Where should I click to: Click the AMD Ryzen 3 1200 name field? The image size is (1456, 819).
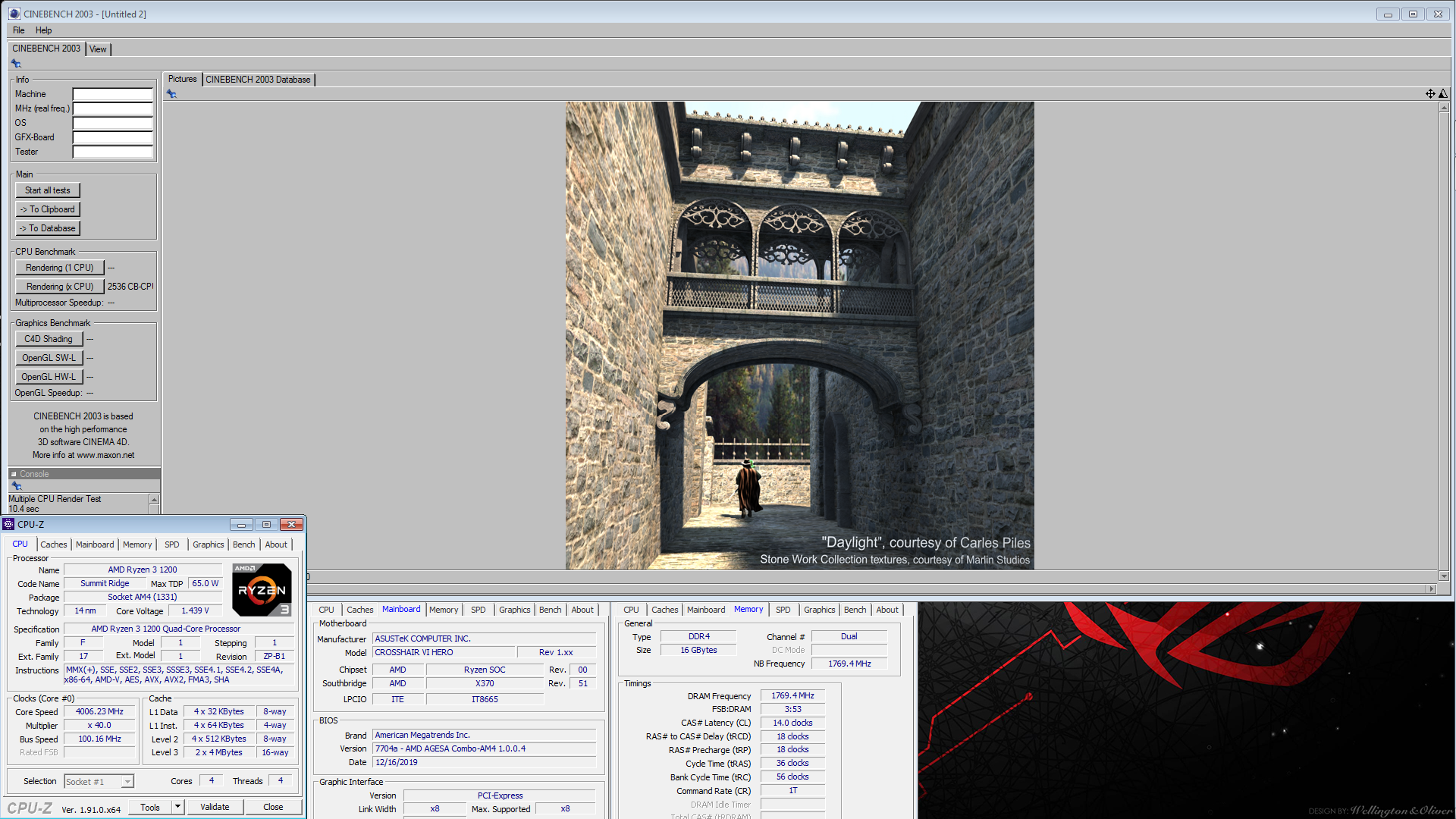point(143,570)
